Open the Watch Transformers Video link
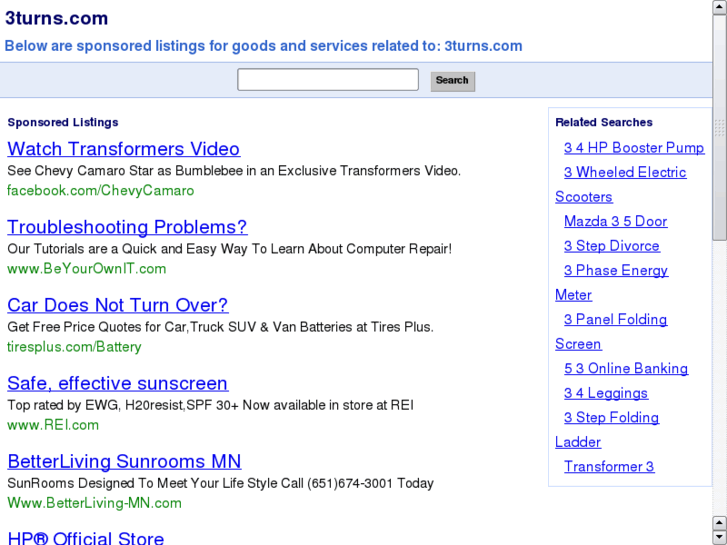 [123, 149]
